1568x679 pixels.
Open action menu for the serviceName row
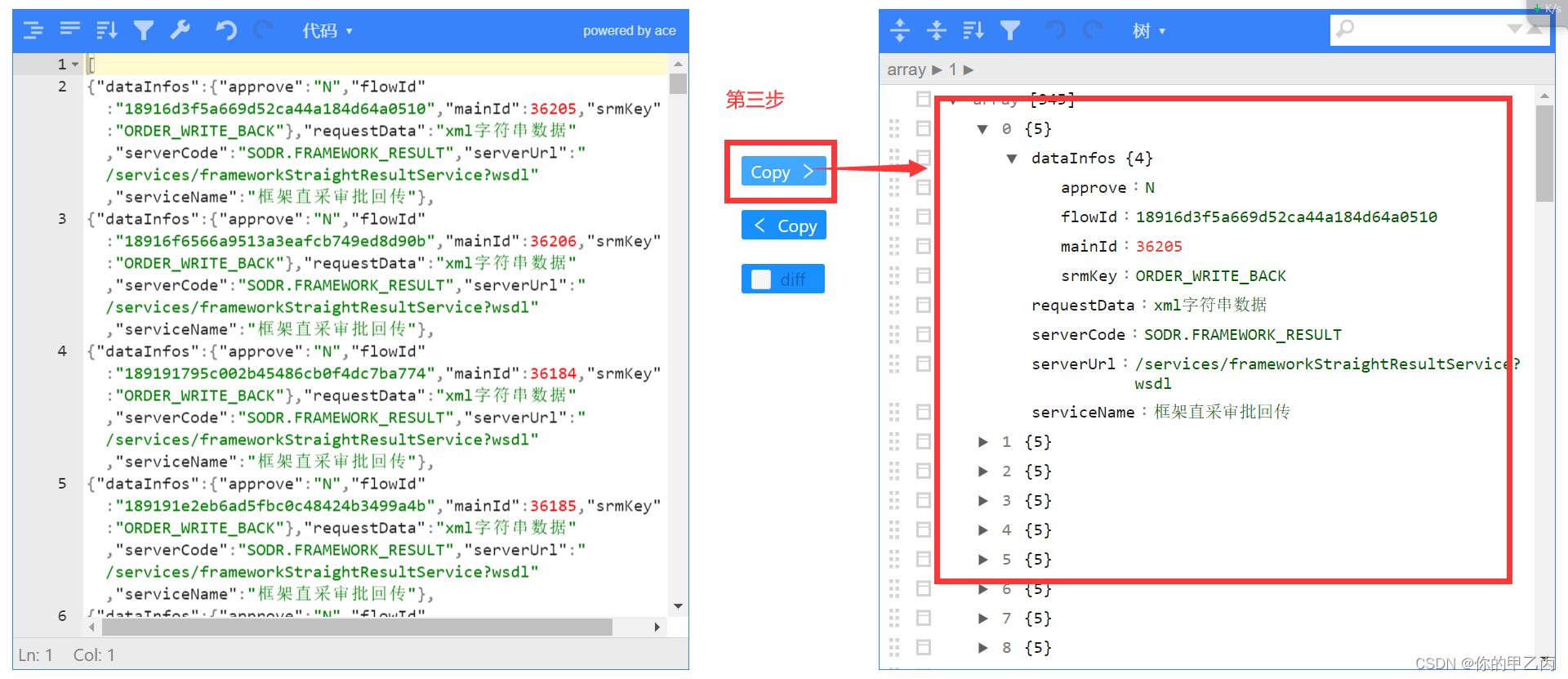(924, 412)
